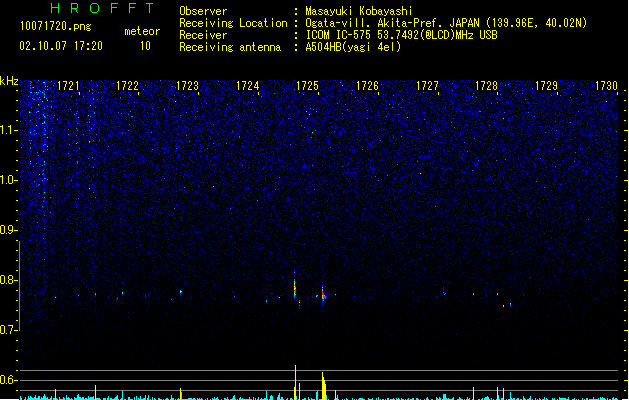
Task: Click the 1.0 kHz frequency axis label
Action: point(8,180)
